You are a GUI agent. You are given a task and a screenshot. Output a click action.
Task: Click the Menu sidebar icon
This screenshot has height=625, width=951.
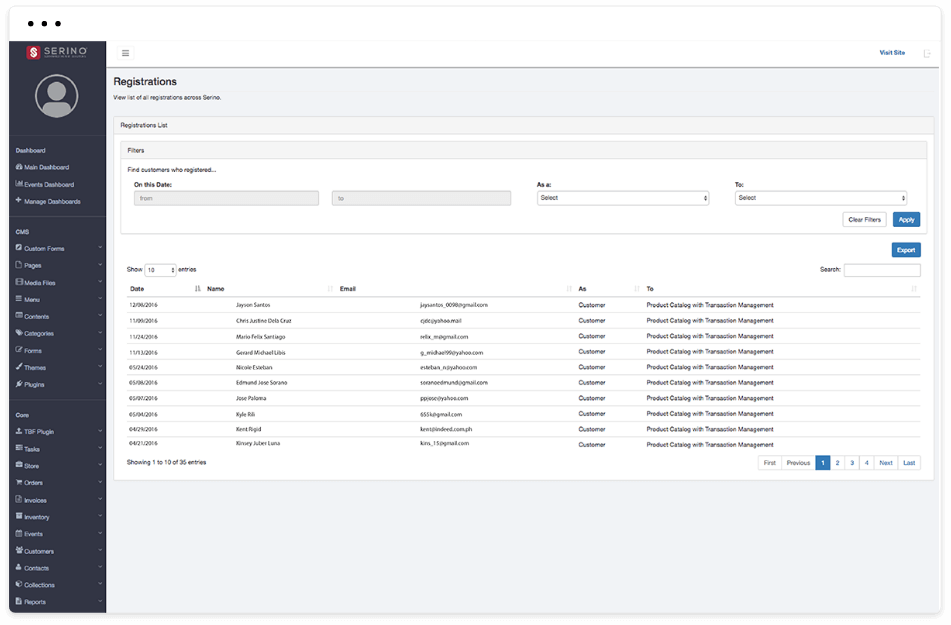point(19,299)
